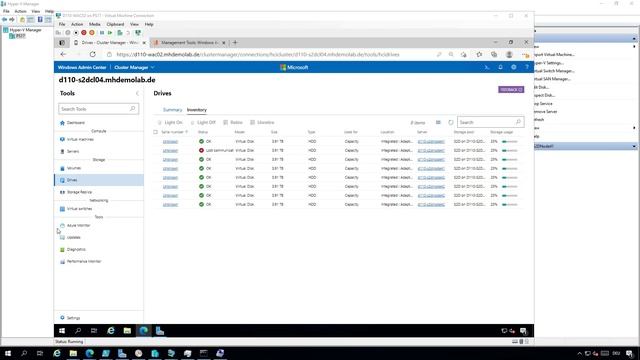This screenshot has height=360, width=640.
Task: Click Retire button in drives toolbar
Action: (233, 122)
